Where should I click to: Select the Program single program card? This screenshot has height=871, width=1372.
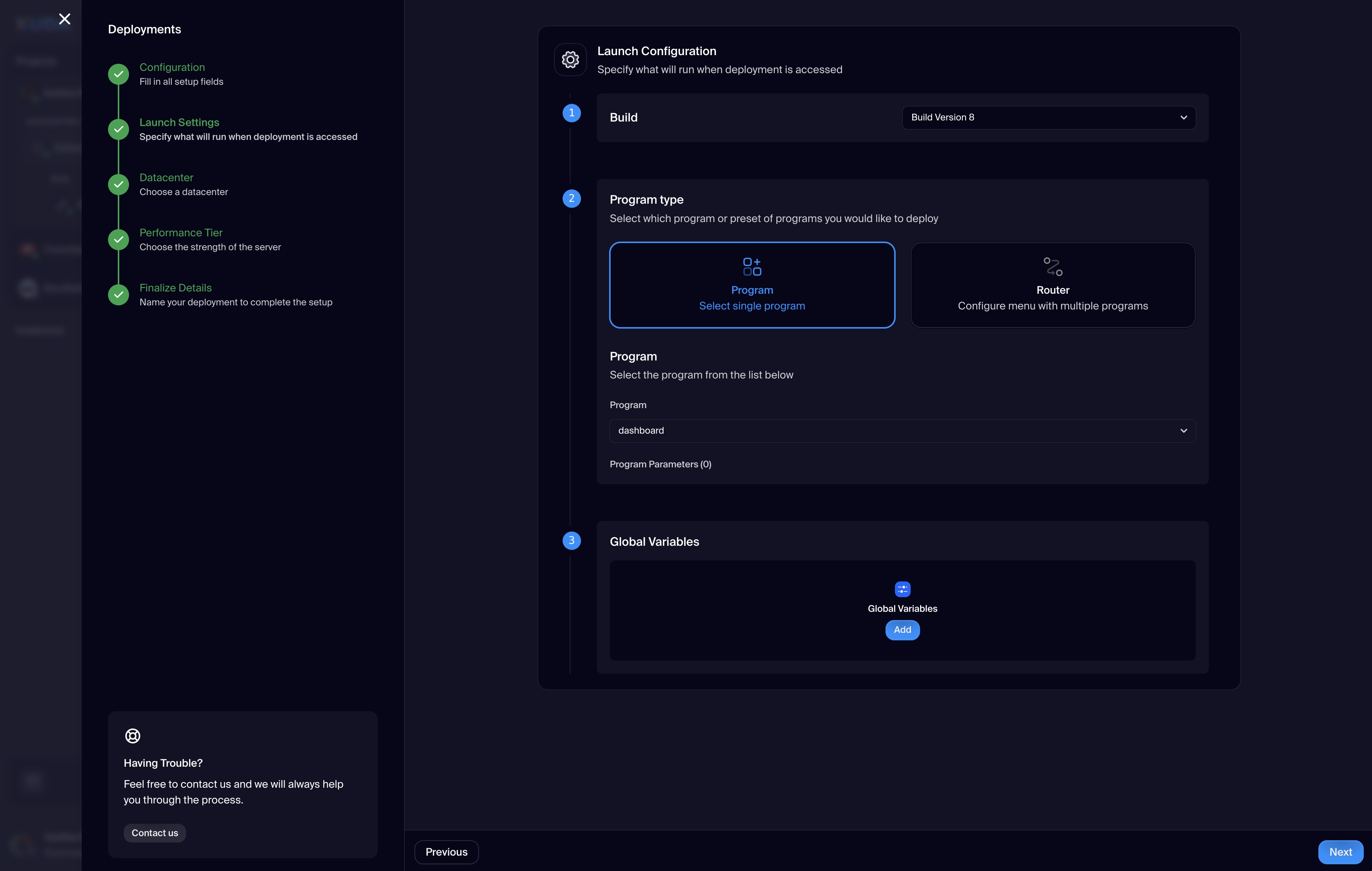[x=752, y=285]
